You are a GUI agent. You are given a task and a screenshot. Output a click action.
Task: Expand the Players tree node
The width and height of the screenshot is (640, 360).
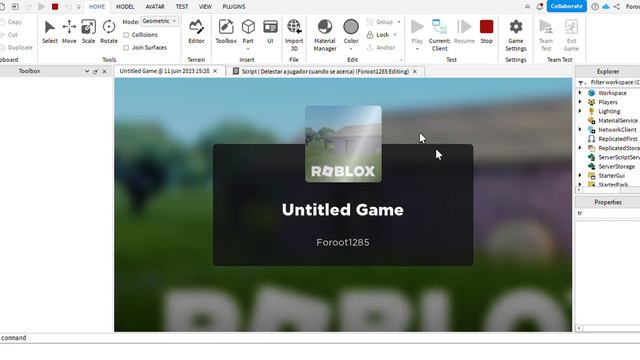(580, 102)
